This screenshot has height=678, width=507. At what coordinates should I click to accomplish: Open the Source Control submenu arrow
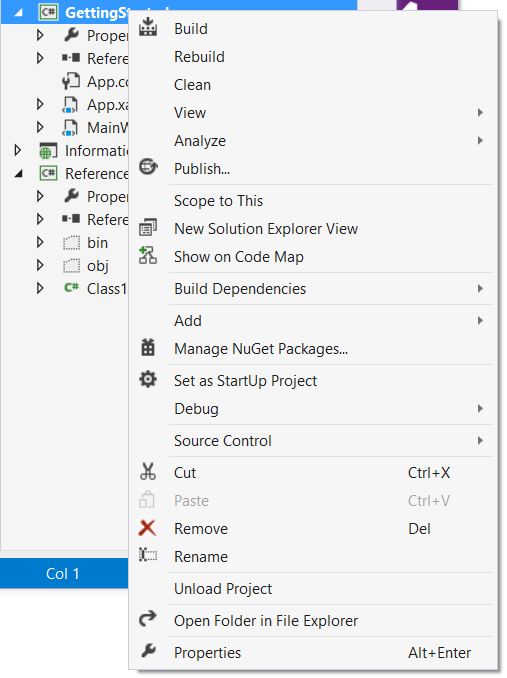point(480,441)
